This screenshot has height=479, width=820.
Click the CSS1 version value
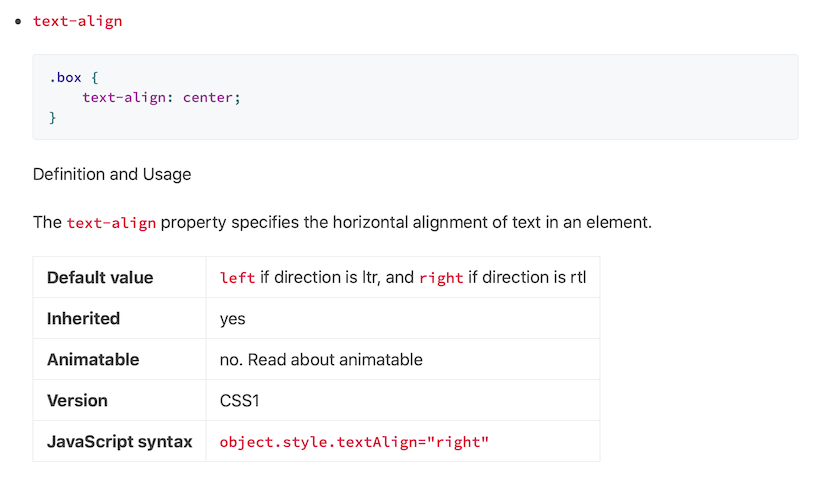241,400
